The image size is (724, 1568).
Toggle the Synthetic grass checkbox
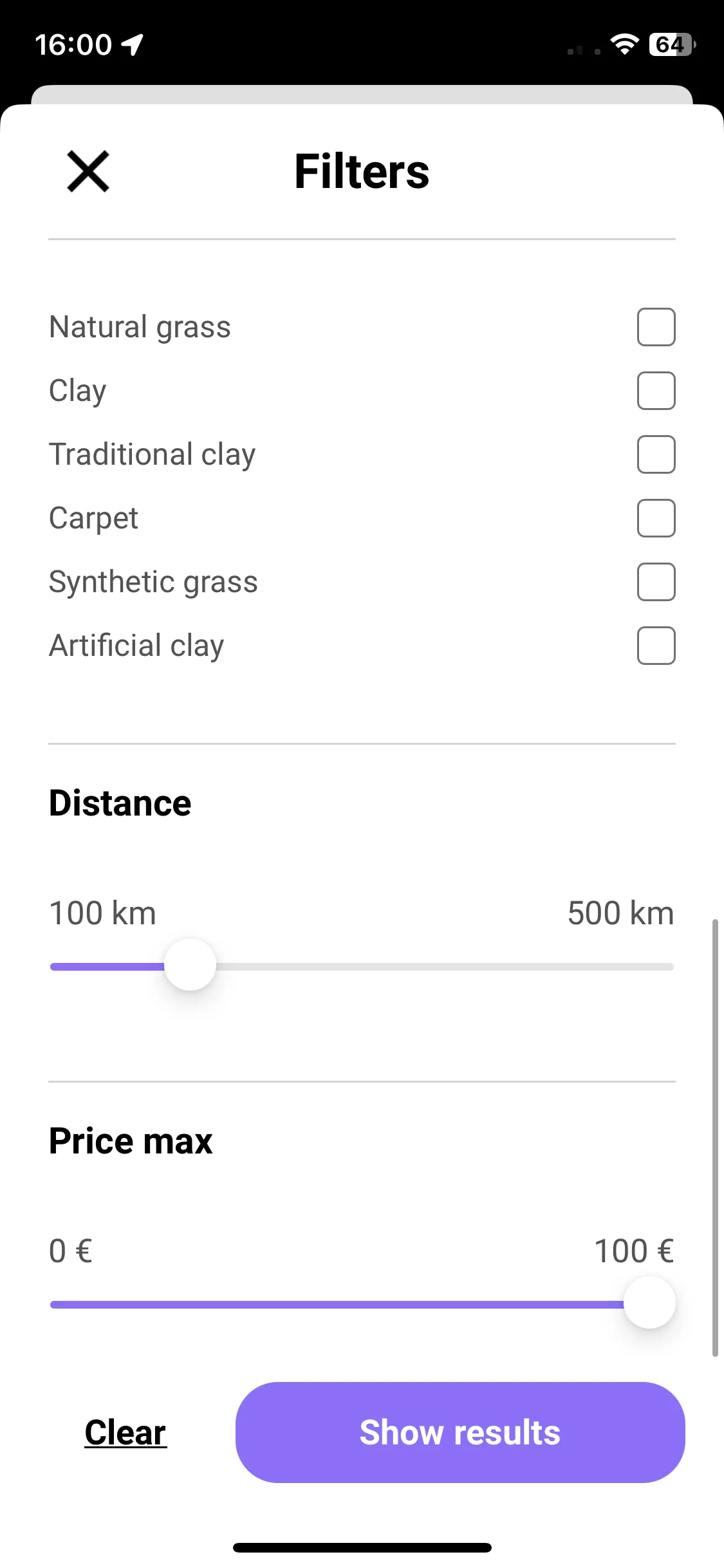656,582
